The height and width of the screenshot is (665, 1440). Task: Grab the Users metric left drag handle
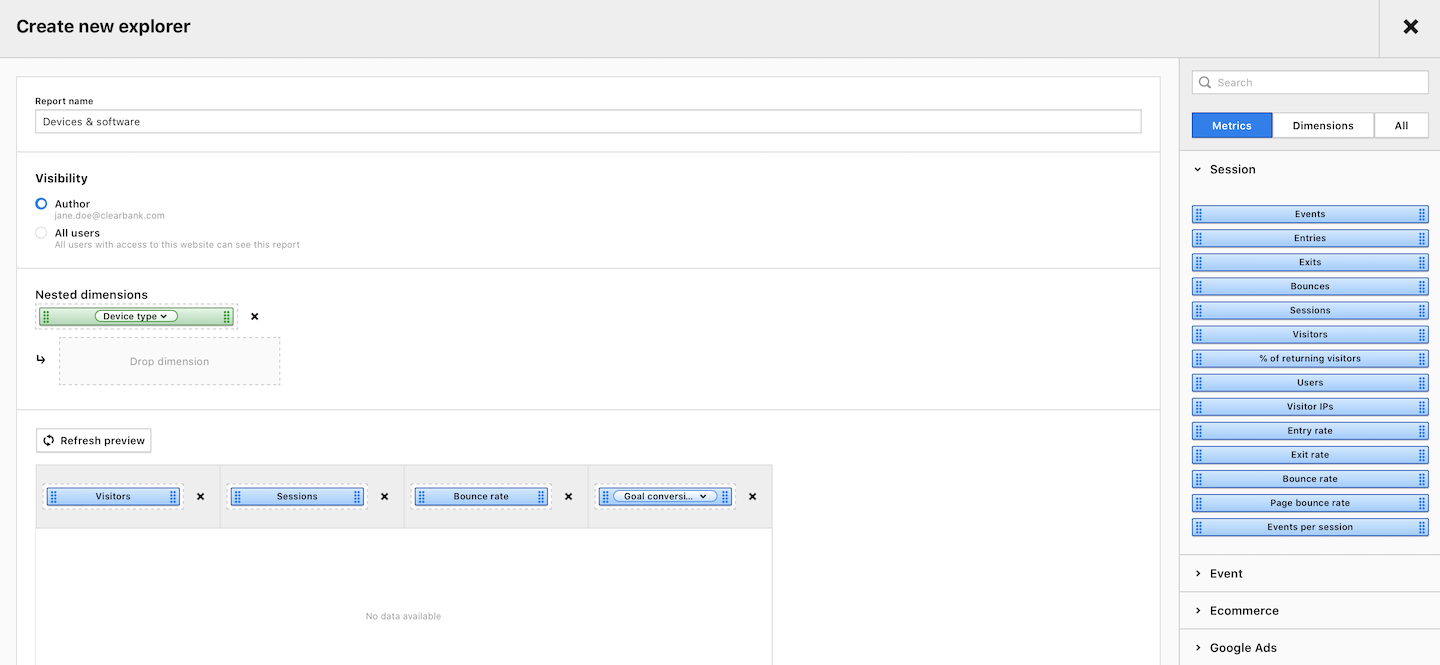(x=1198, y=382)
